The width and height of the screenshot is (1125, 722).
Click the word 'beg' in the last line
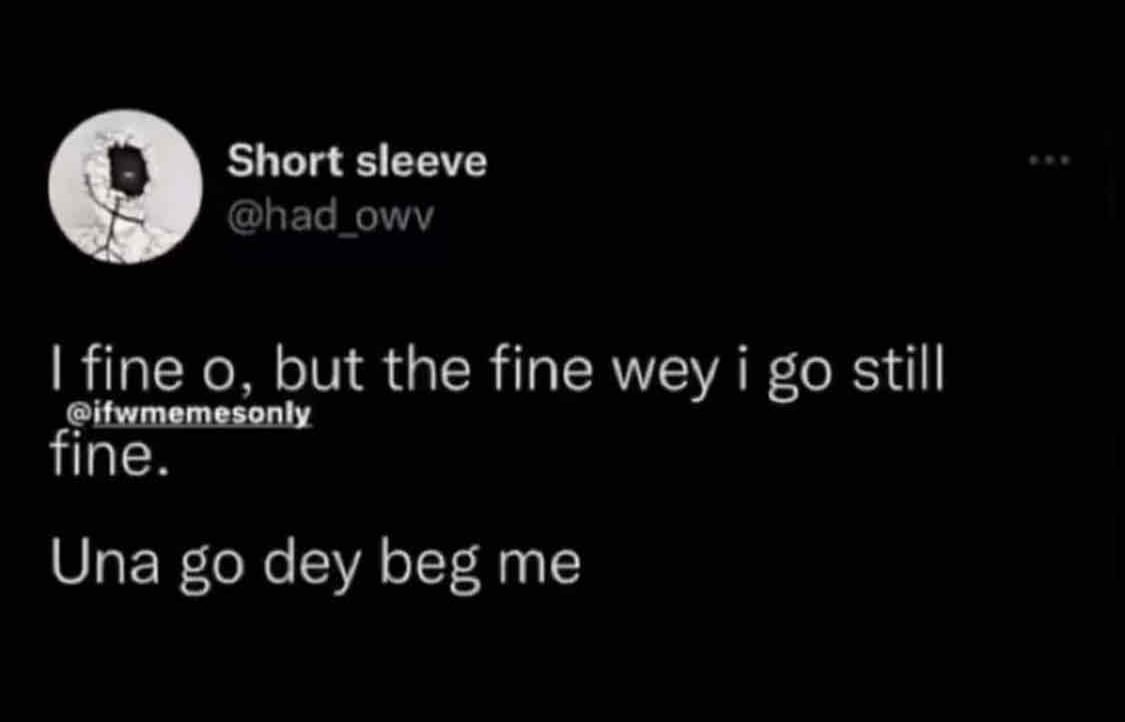[x=430, y=567]
